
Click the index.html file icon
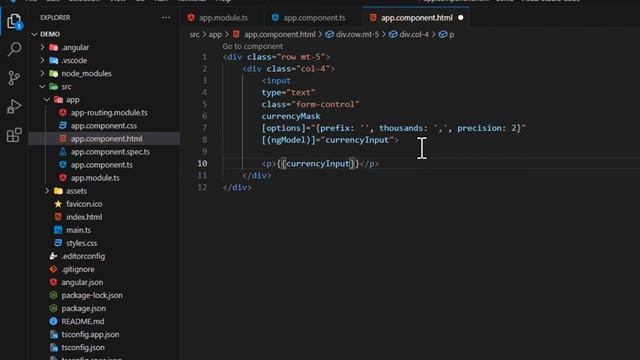click(58, 217)
